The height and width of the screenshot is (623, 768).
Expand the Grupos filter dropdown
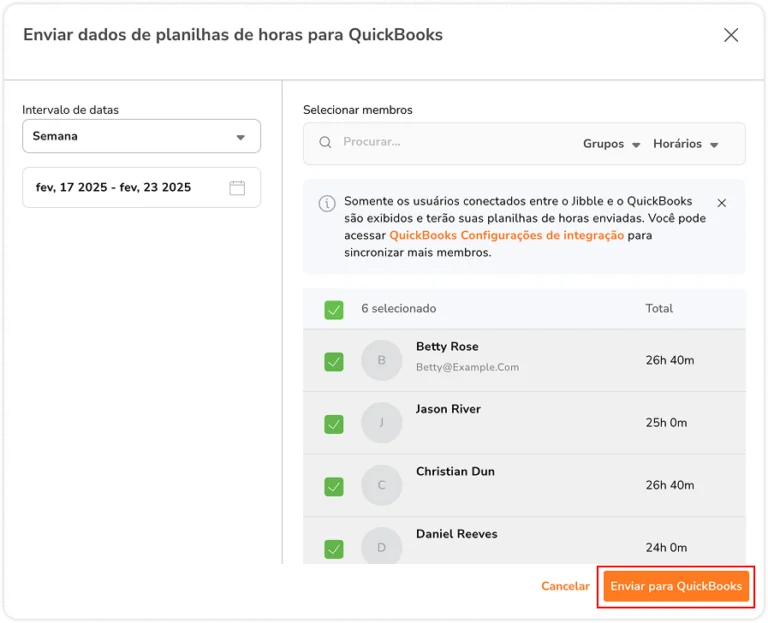(x=611, y=144)
